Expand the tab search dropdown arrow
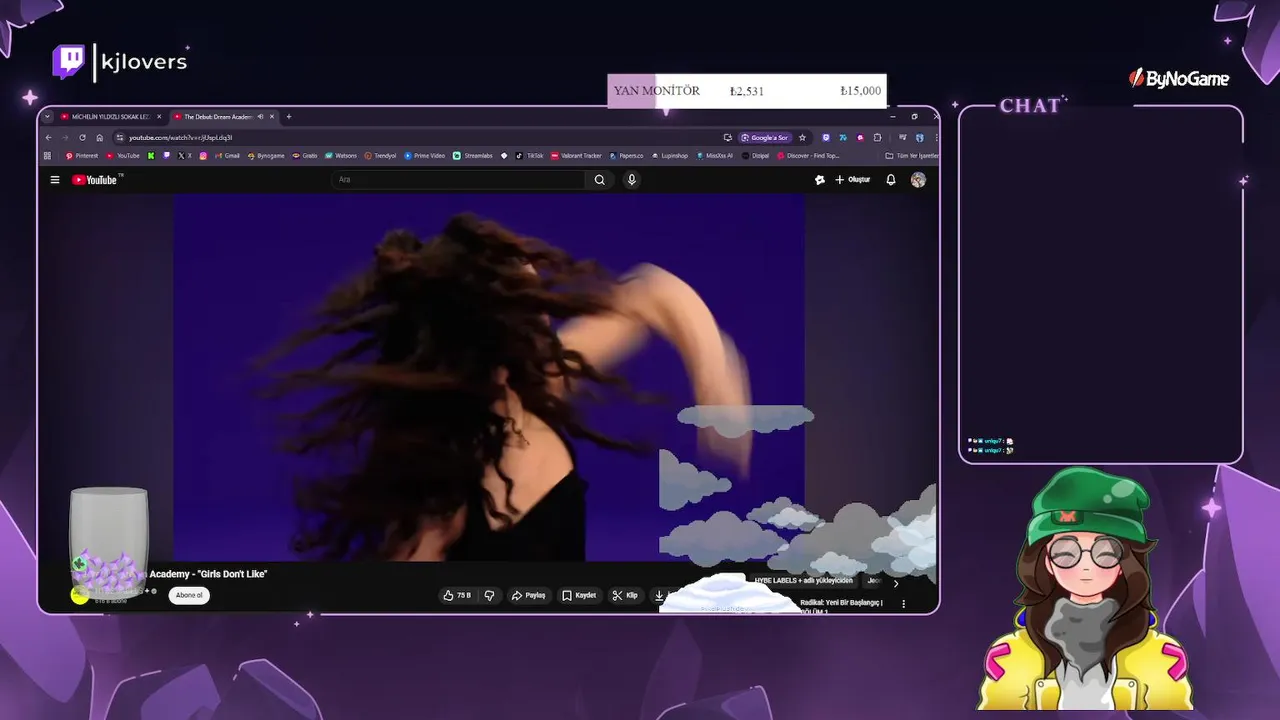Viewport: 1280px width, 720px height. pos(47,117)
